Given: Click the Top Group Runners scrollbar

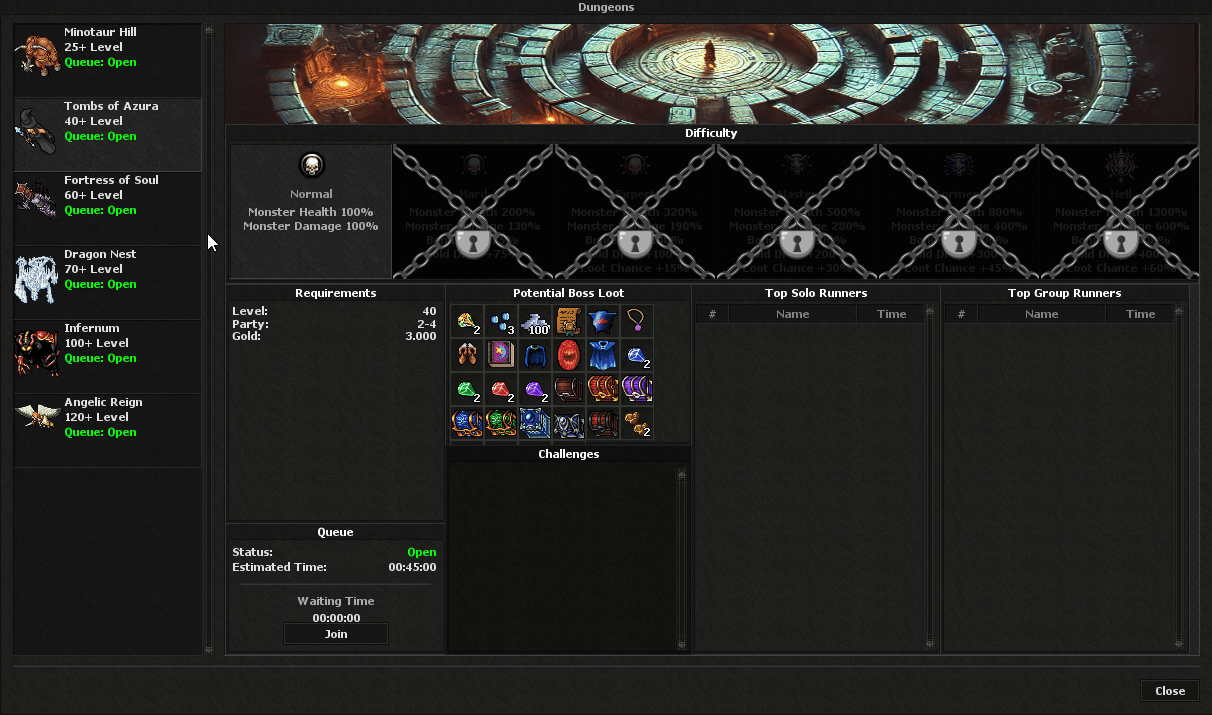Looking at the screenshot, I should click(x=1180, y=477).
